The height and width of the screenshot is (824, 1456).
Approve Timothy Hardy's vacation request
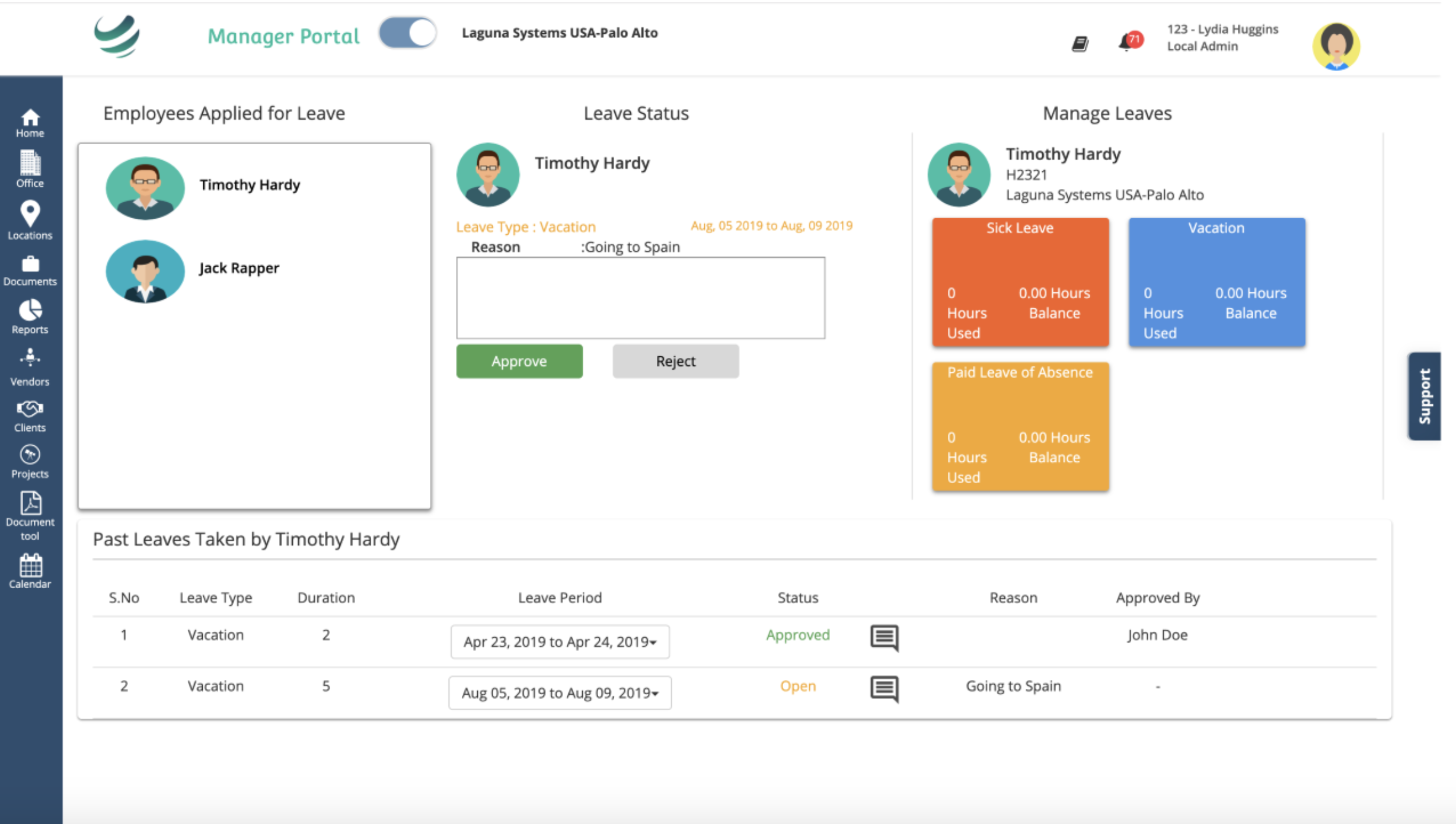(x=519, y=361)
